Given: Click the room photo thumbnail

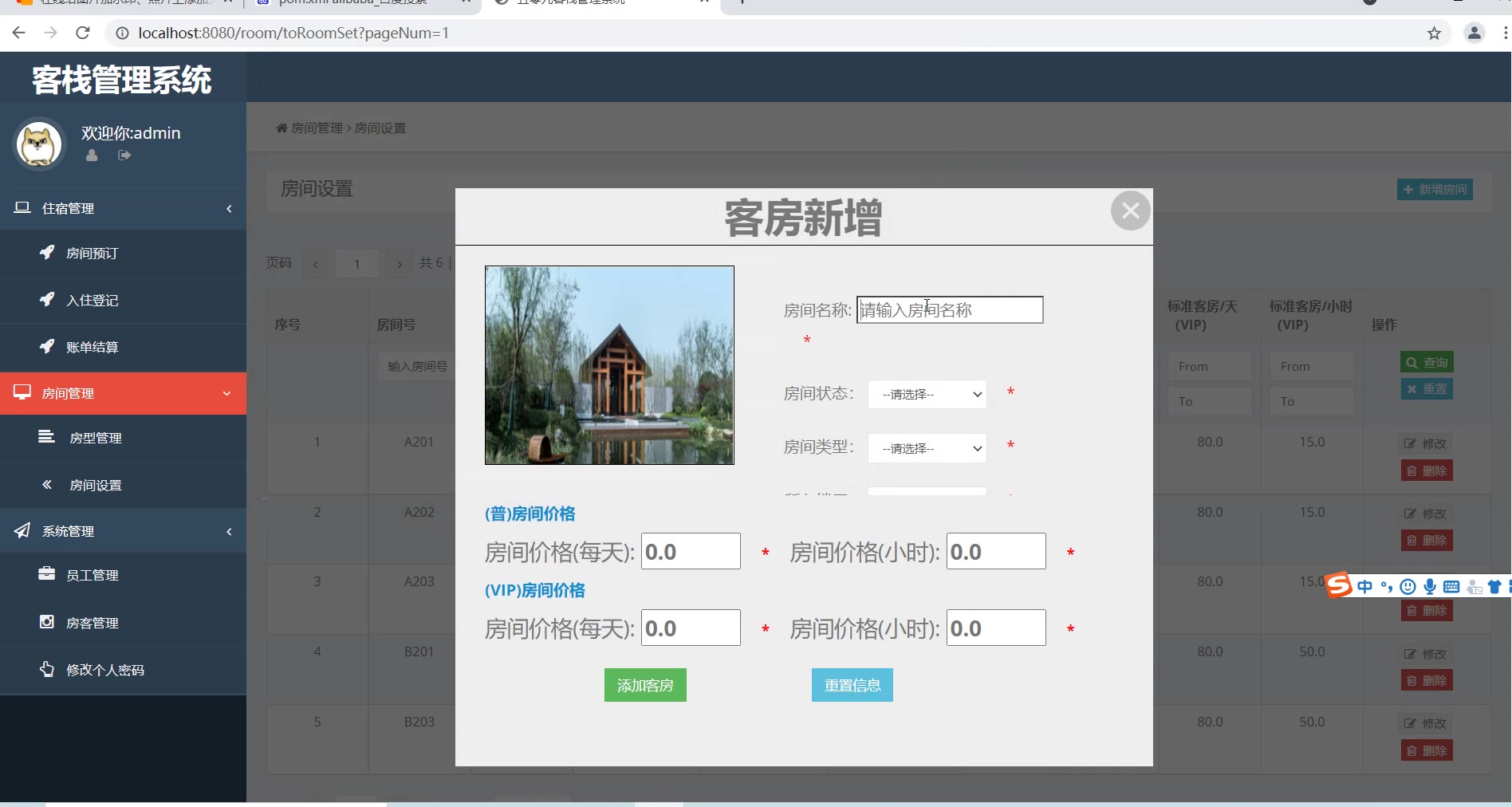Looking at the screenshot, I should click(609, 365).
